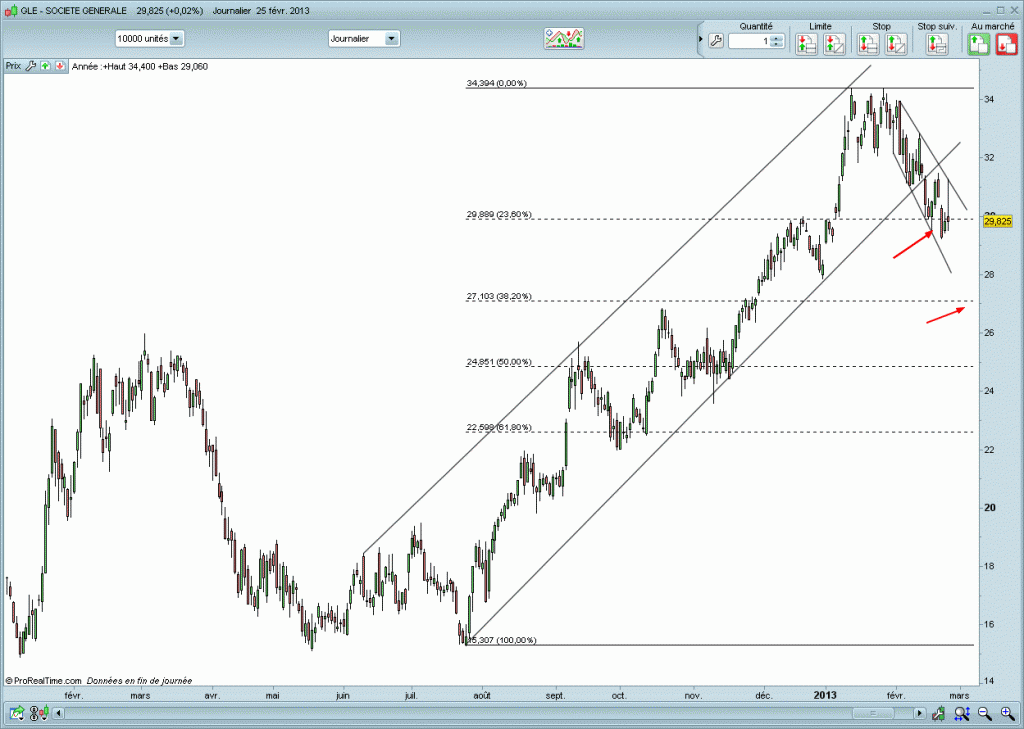1024x729 pixels.
Task: Click the first Limite order icon
Action: coord(806,43)
